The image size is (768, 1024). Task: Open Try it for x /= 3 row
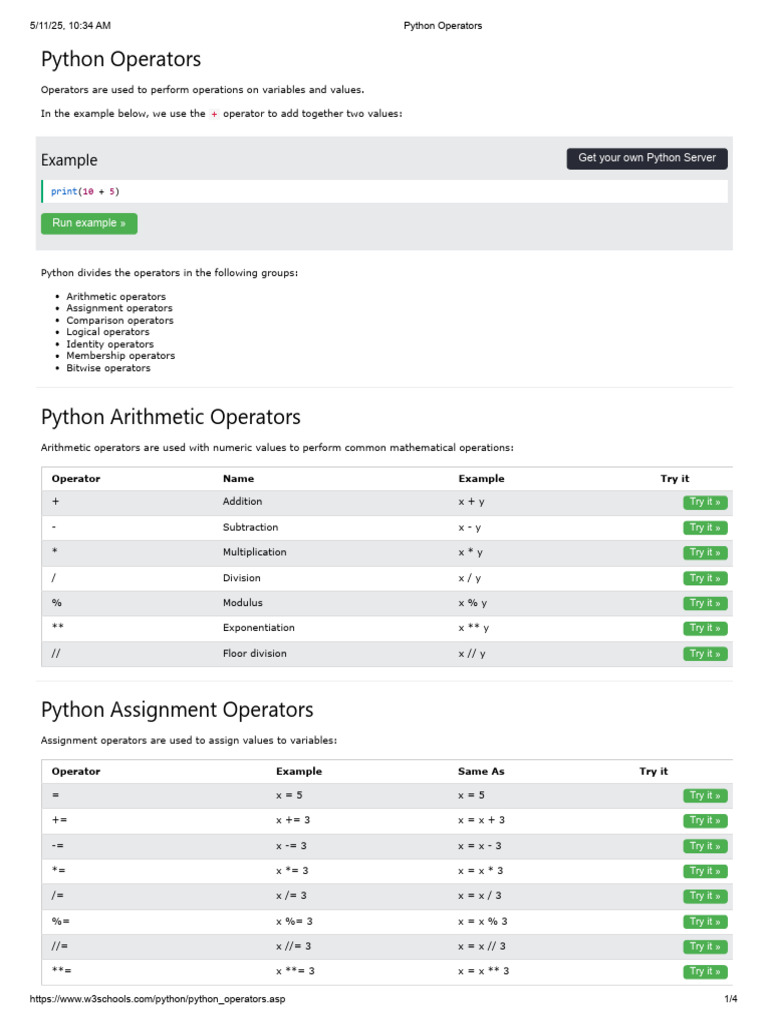[705, 896]
